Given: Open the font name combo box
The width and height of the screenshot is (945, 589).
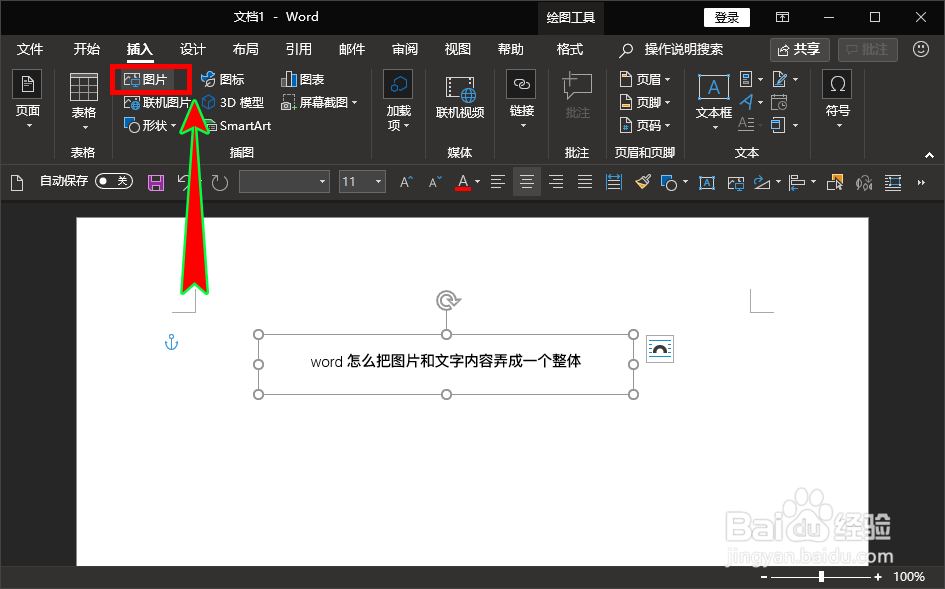Looking at the screenshot, I should [x=284, y=181].
